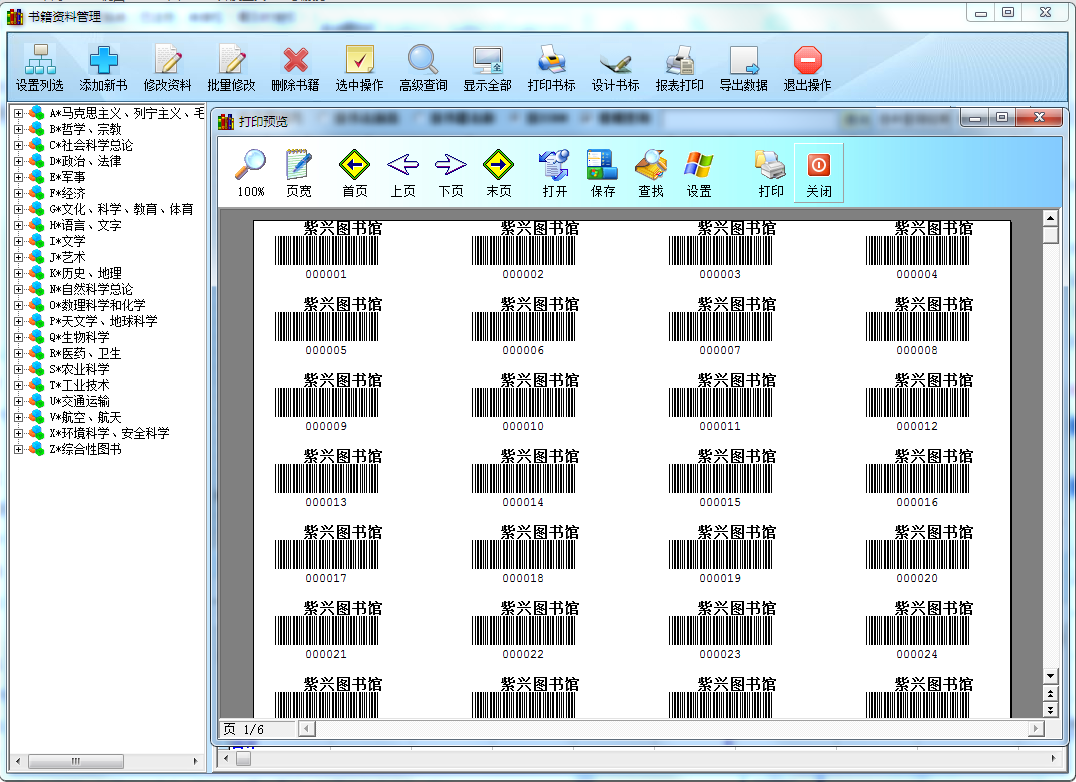Click the 删除书籍 delete book icon

(x=295, y=68)
